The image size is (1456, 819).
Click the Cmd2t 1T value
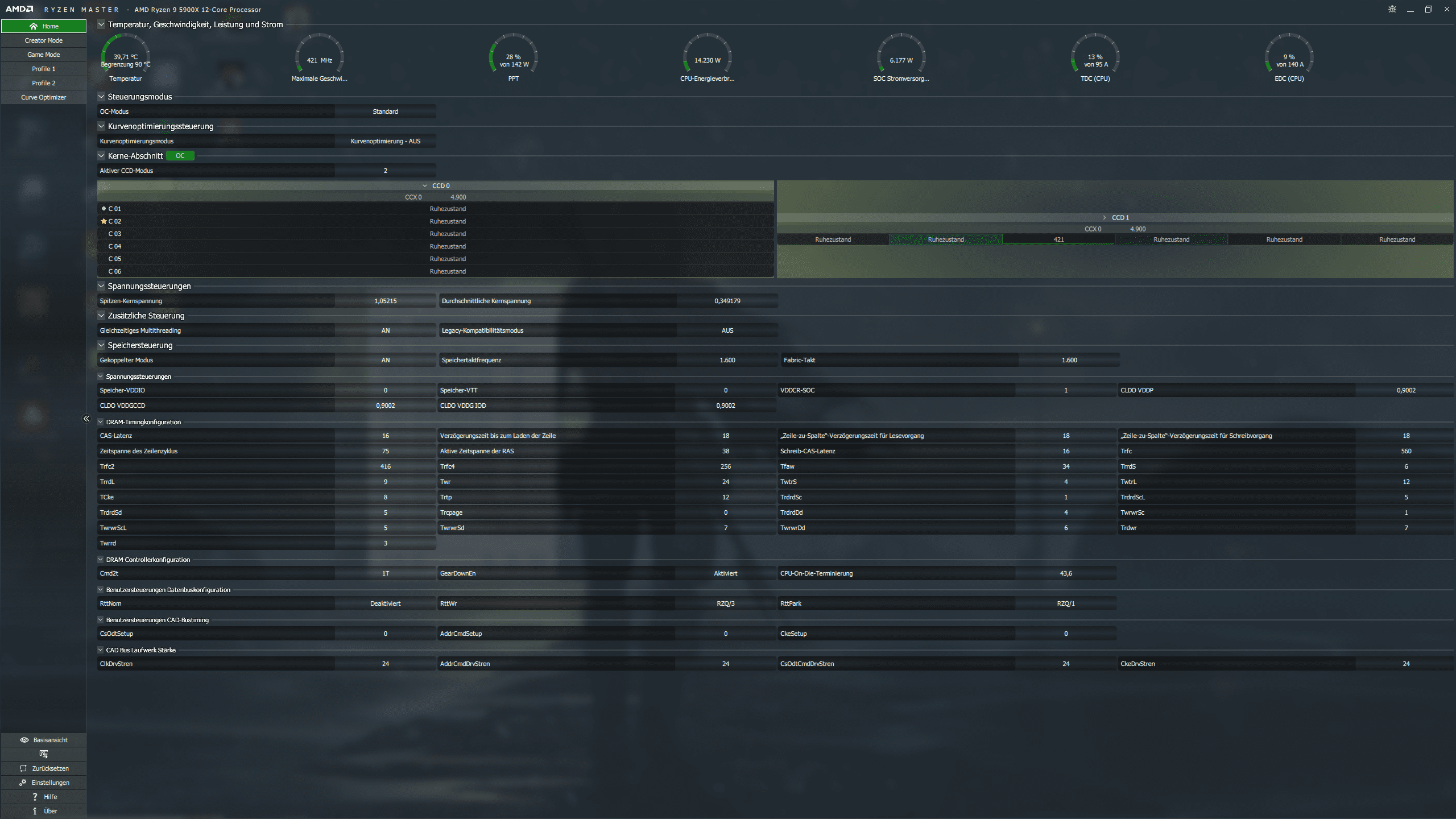386,573
